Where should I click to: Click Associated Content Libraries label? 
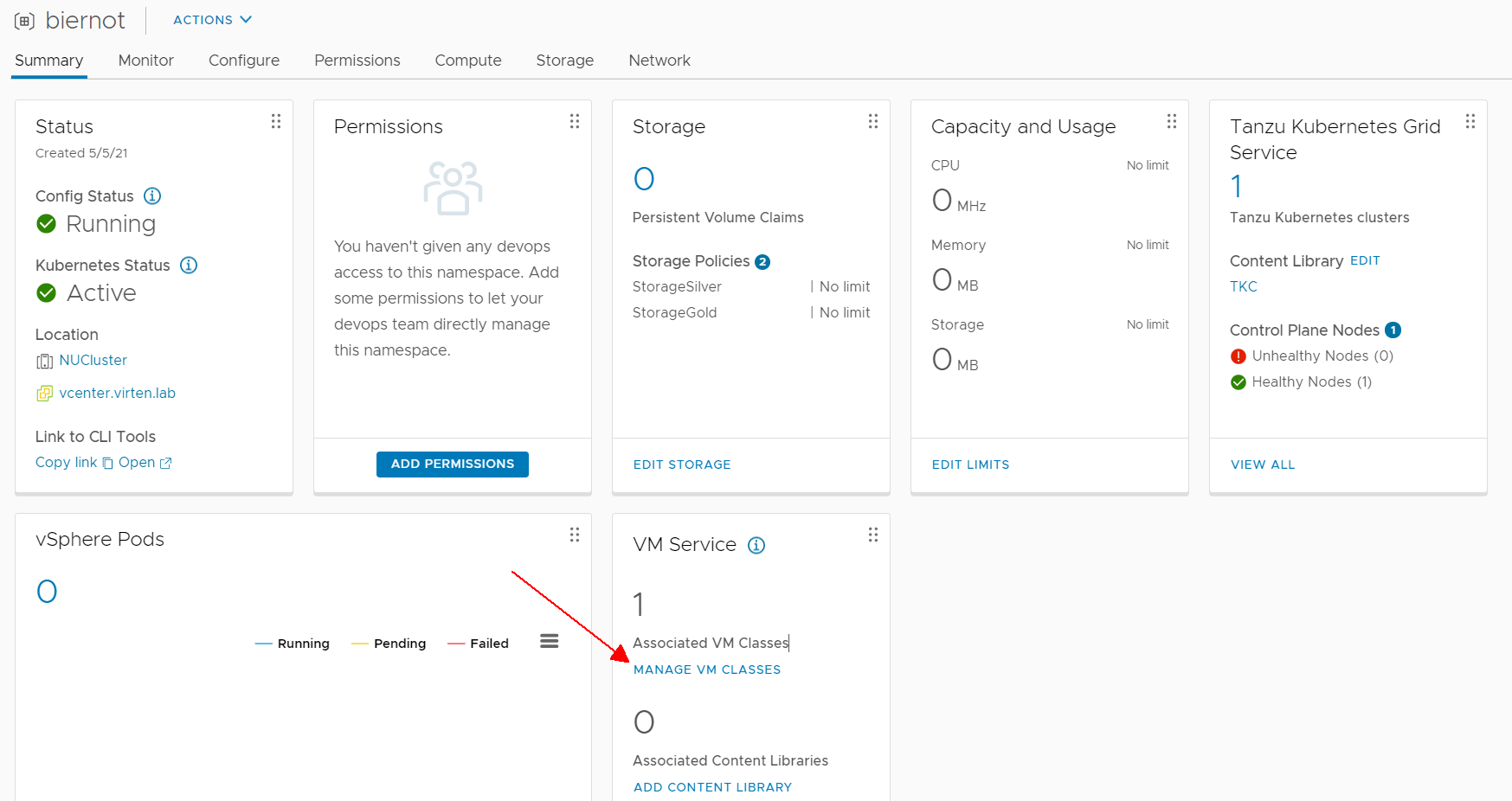tap(730, 760)
